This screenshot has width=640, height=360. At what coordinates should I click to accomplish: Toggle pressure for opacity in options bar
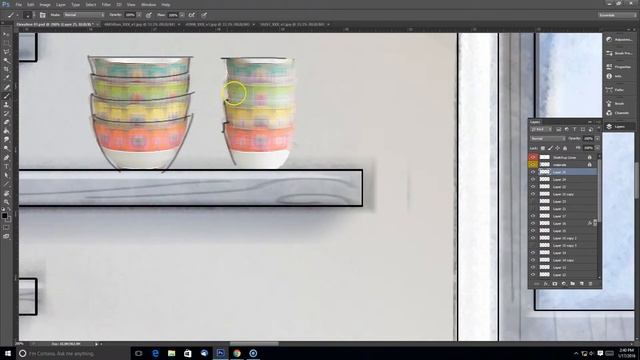tap(149, 15)
